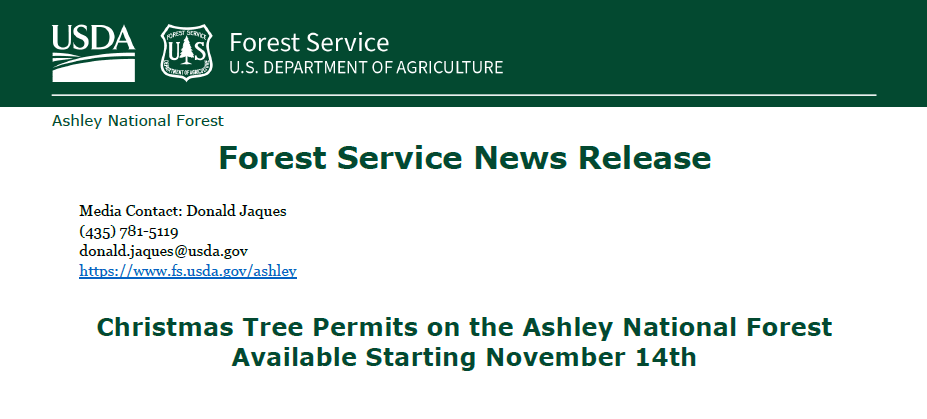Click the phone number (435) 781-5119
Image resolution: width=927 pixels, height=419 pixels.
point(129,231)
